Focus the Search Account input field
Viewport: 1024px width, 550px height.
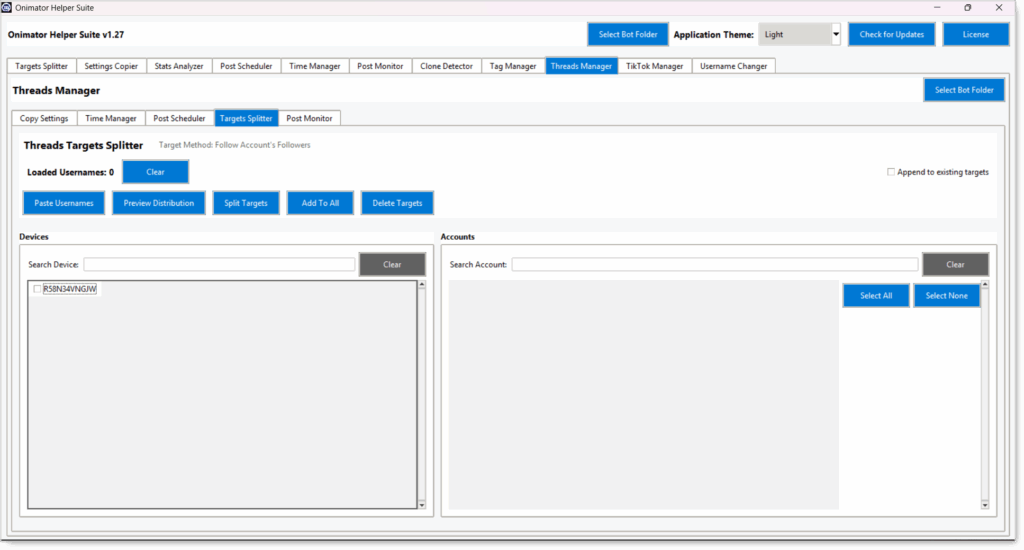[714, 265]
